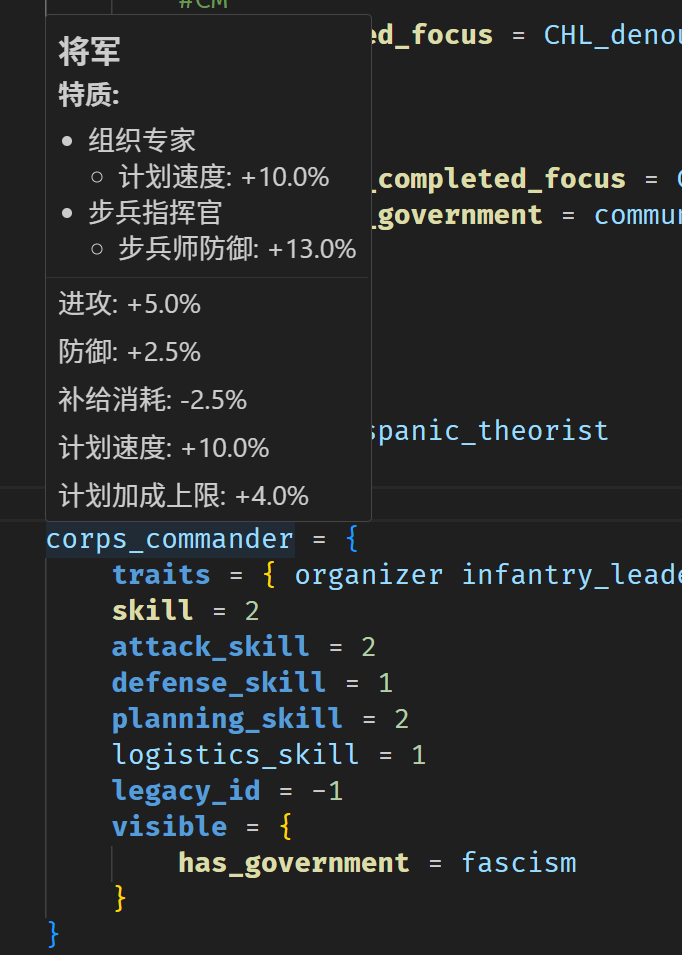Click the corps_commander keyword

point(170,539)
